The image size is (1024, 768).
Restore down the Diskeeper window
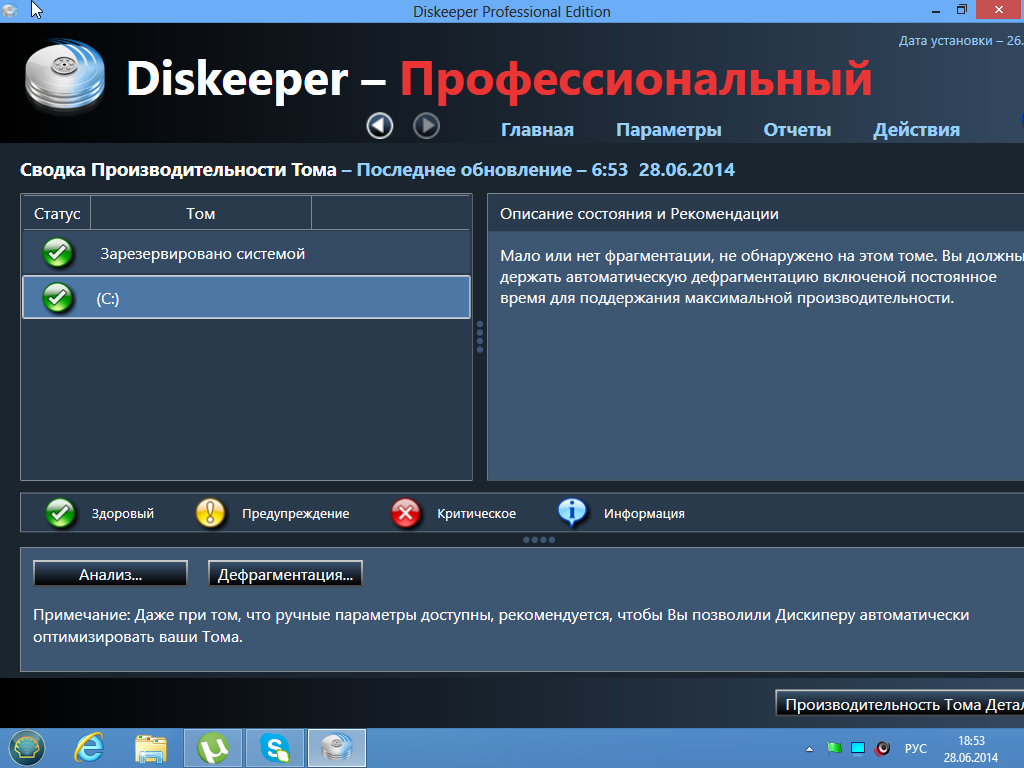pyautogui.click(x=962, y=10)
